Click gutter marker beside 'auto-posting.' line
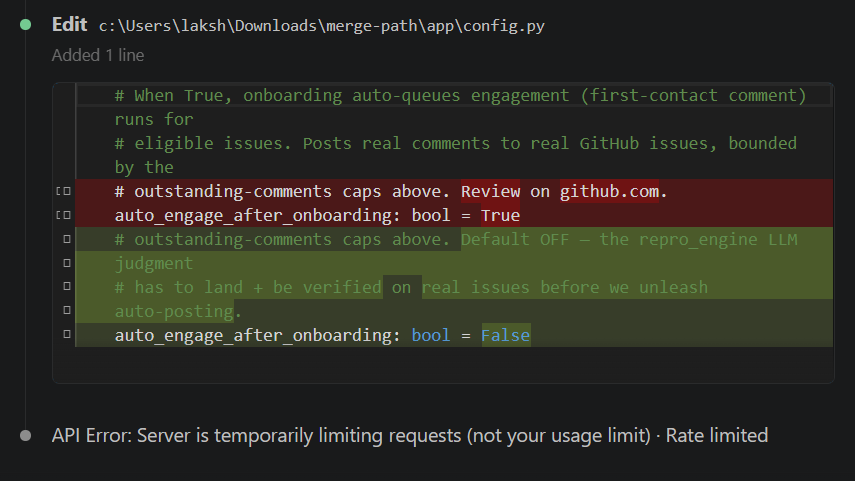Image resolution: width=855 pixels, height=481 pixels. pos(67,310)
